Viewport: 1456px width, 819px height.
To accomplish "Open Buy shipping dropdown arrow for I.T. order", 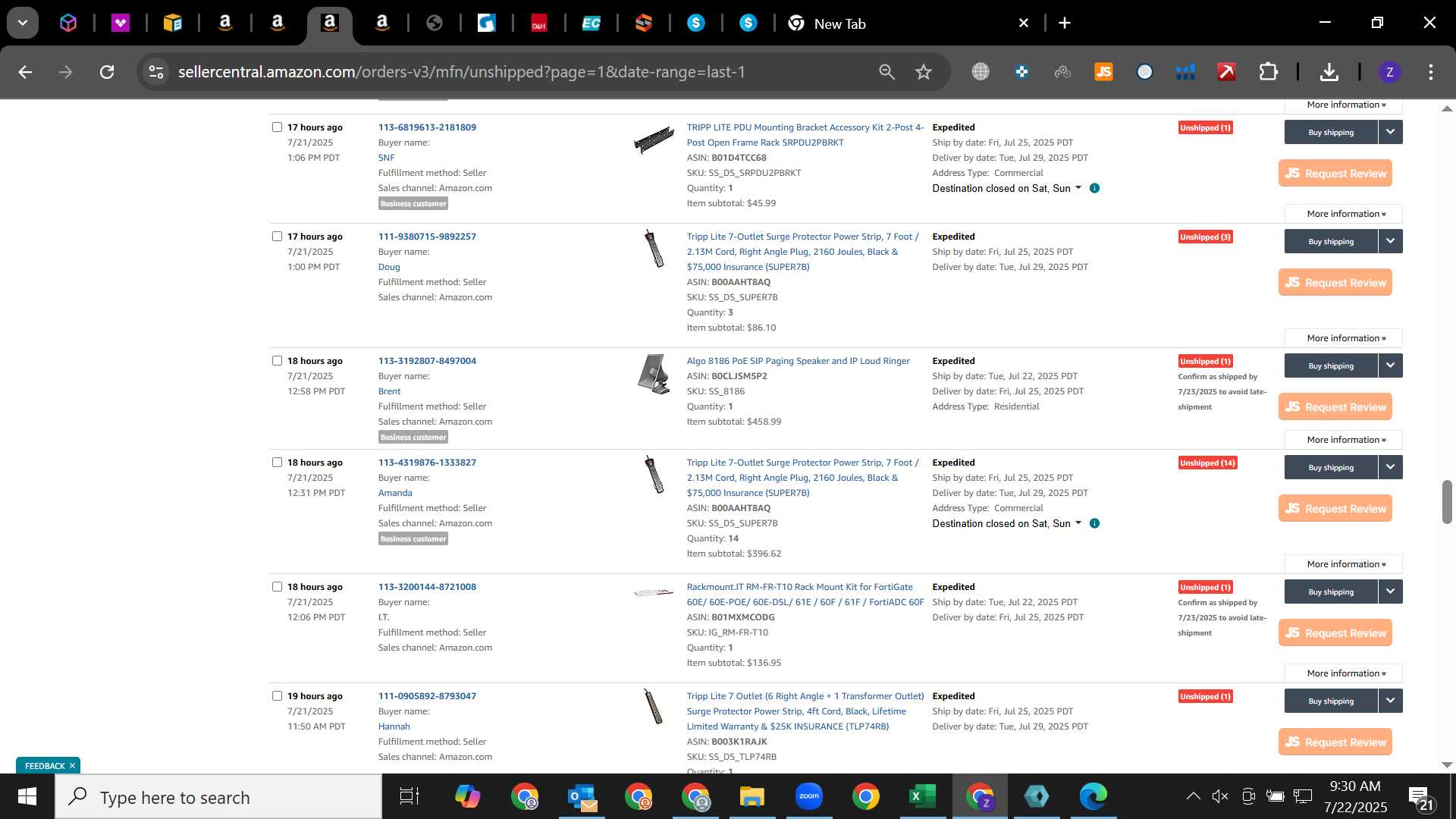I will (x=1390, y=591).
